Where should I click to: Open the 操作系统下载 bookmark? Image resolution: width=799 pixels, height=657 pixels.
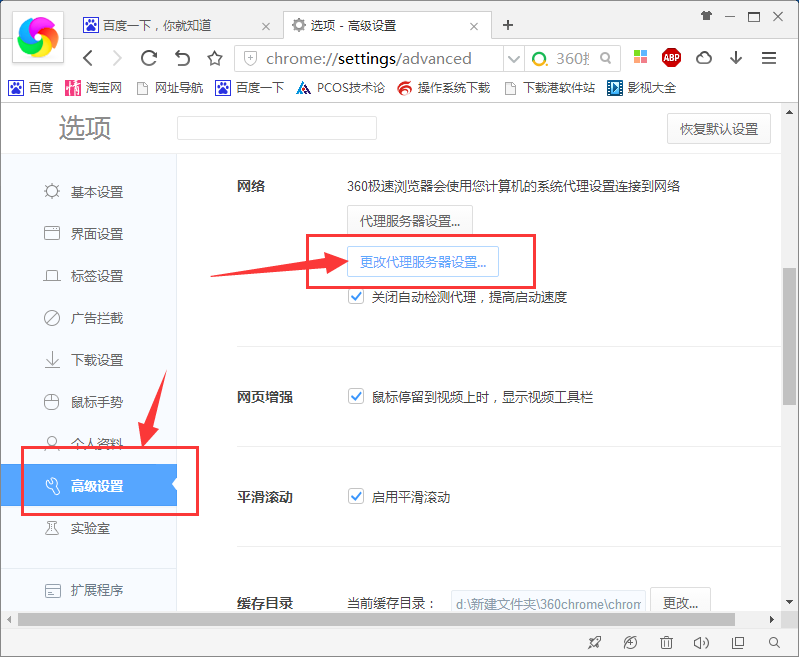[x=443, y=88]
